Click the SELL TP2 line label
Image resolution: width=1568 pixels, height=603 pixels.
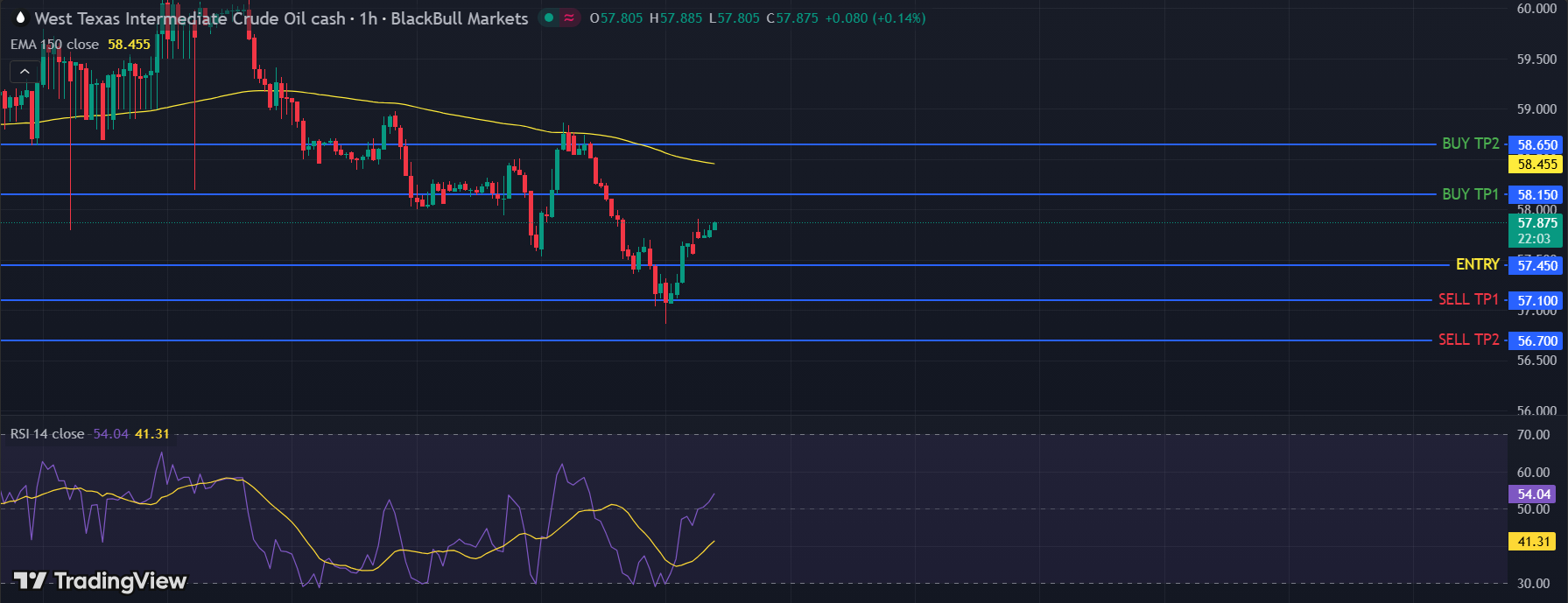pos(1468,340)
